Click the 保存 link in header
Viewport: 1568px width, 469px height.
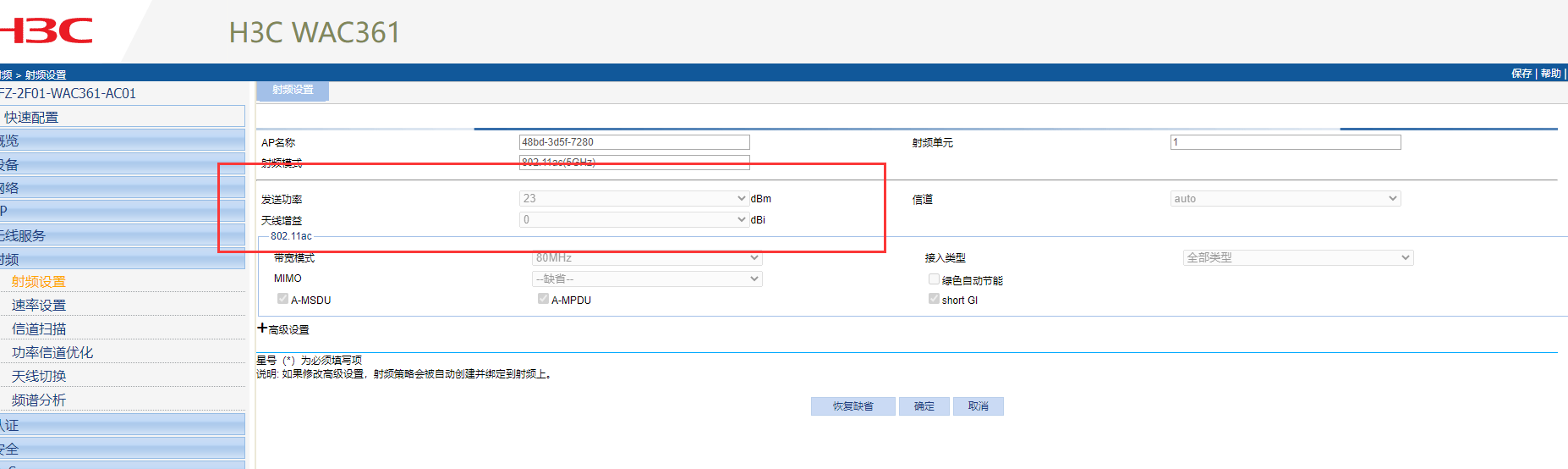1521,74
